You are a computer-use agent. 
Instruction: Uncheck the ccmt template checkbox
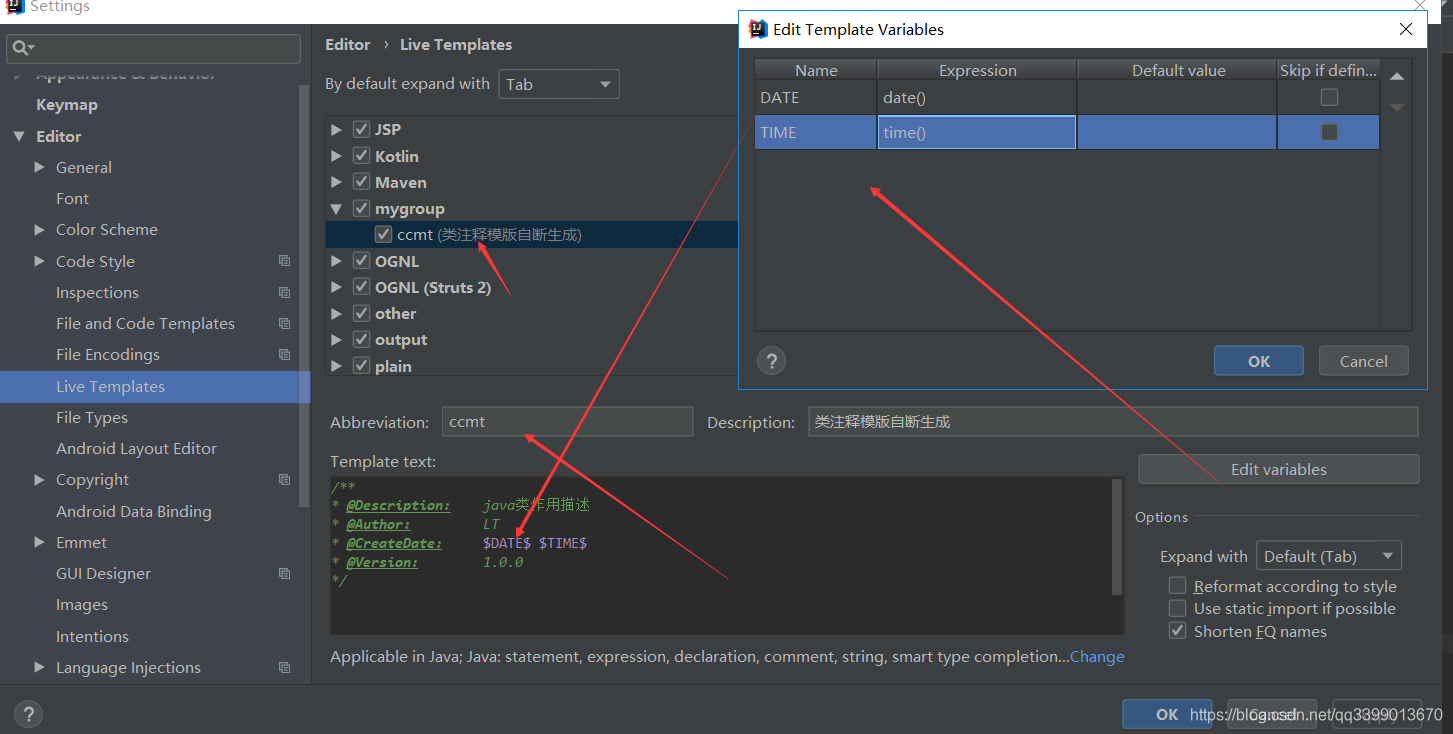[x=383, y=234]
